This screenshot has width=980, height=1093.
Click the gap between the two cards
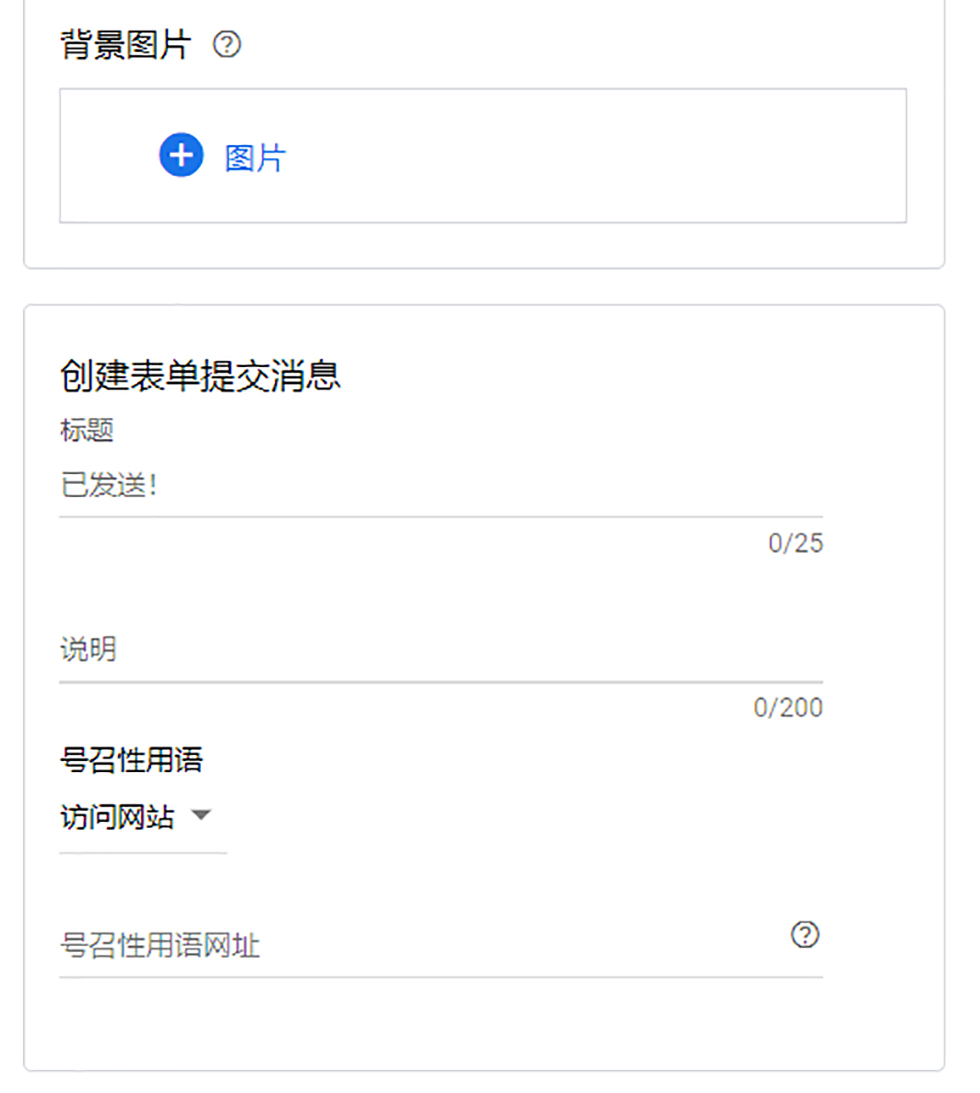(x=480, y=287)
